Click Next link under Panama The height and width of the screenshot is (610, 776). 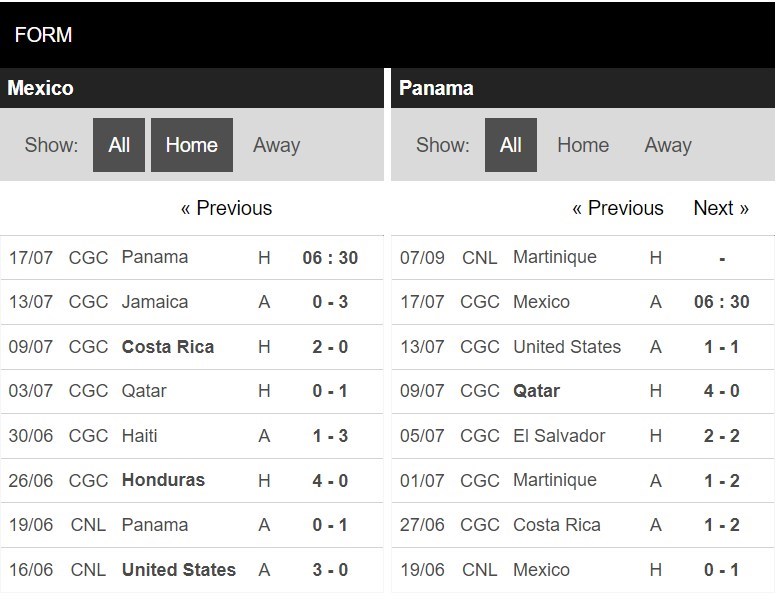(x=721, y=208)
